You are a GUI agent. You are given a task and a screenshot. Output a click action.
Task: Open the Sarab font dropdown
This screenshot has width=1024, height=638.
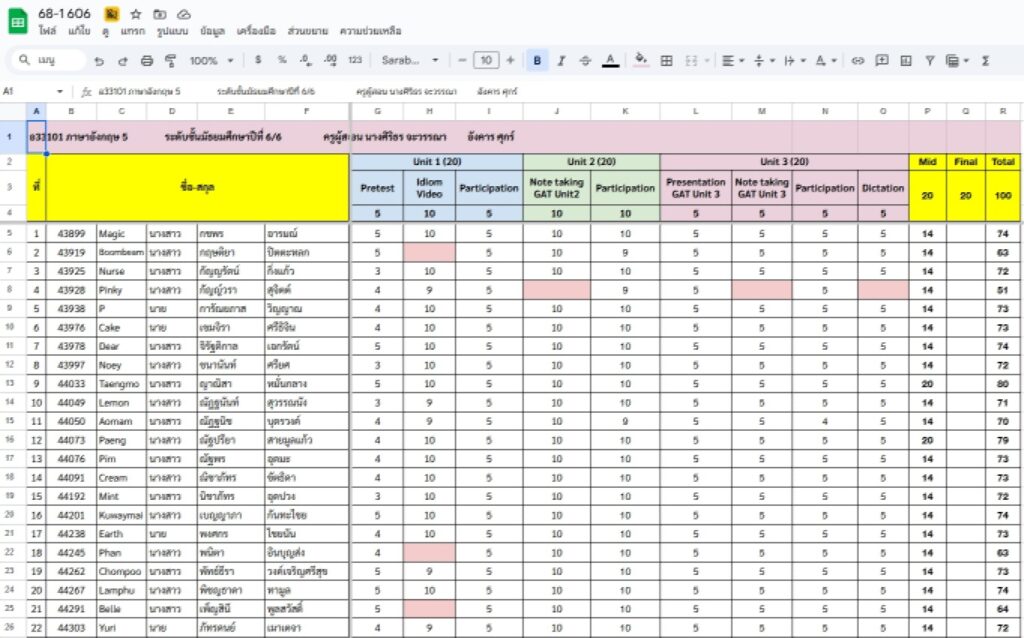tap(410, 61)
